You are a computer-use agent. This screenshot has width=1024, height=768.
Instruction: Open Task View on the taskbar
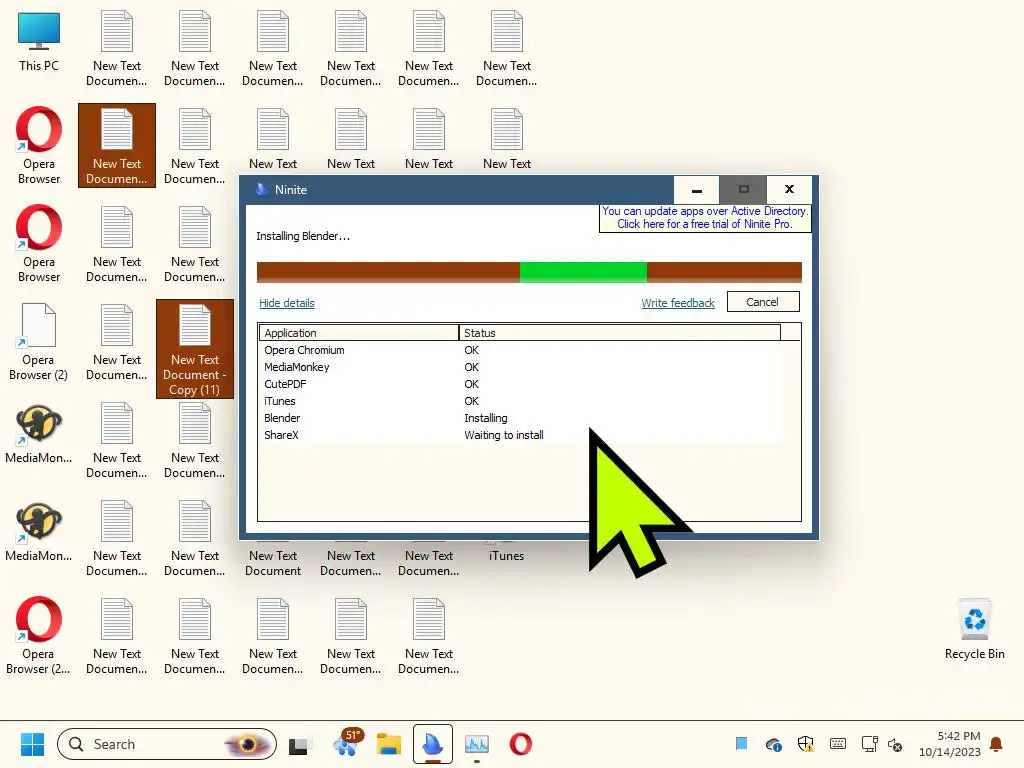coord(298,744)
